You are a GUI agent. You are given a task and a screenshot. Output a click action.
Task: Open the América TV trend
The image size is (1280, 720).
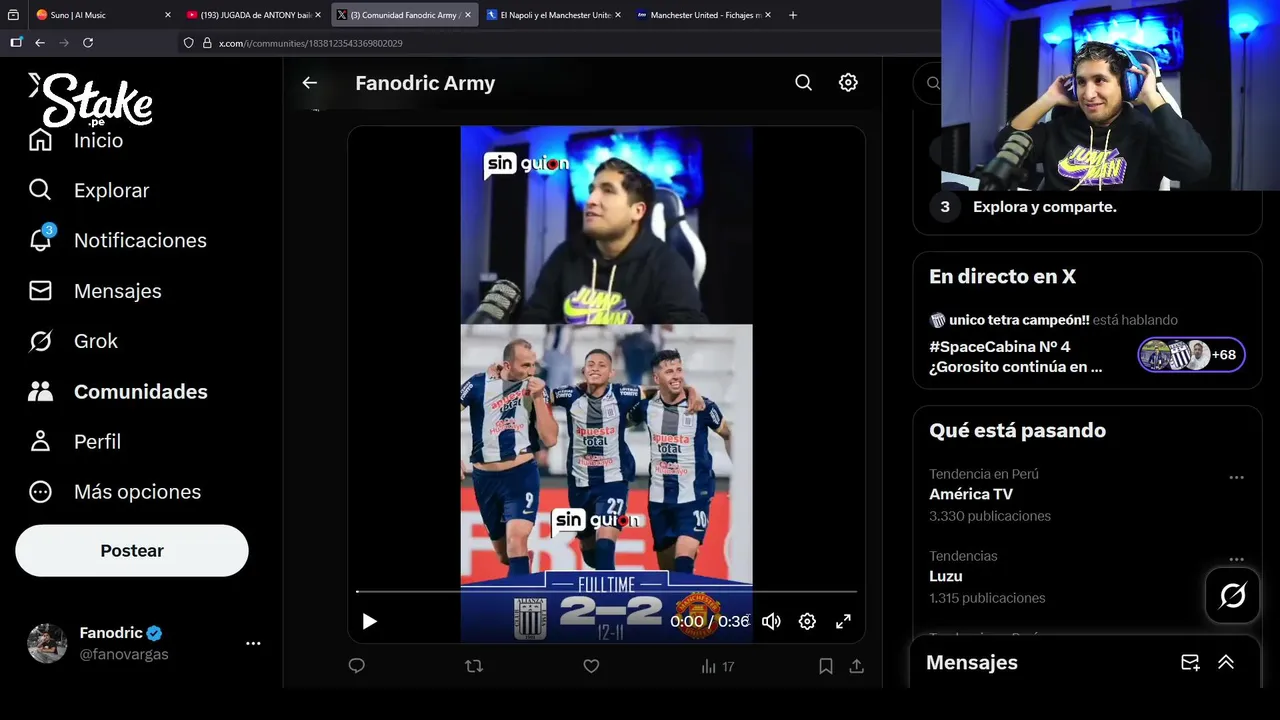pyautogui.click(x=971, y=494)
